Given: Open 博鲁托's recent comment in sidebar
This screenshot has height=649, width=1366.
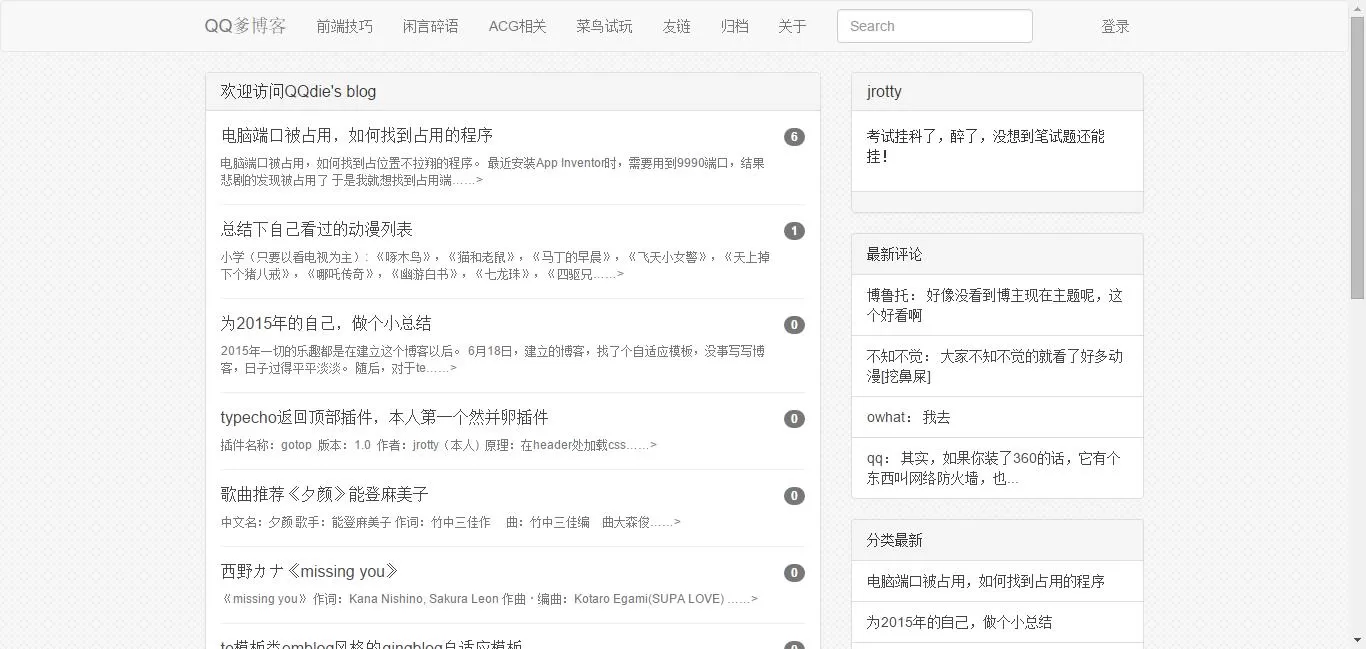Looking at the screenshot, I should pyautogui.click(x=995, y=305).
